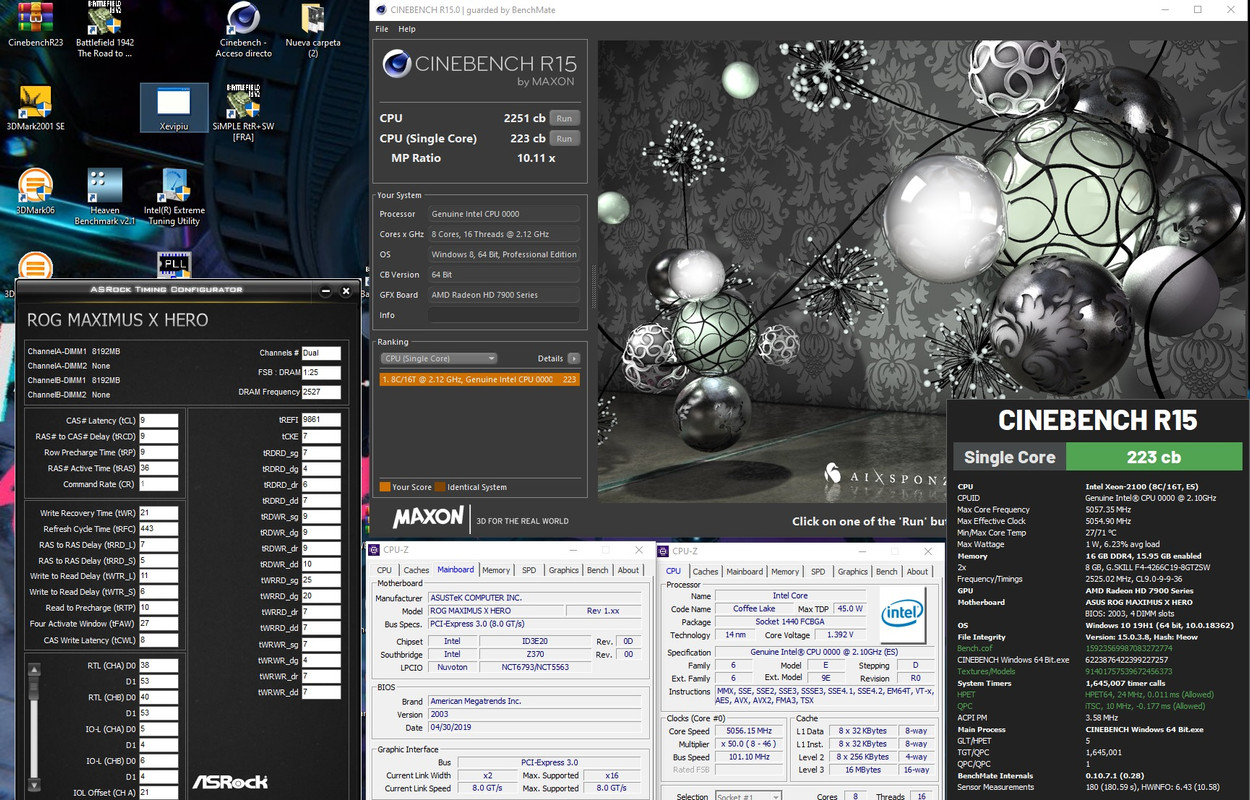Open About tab in Mainboard CPU-Z window
Image resolution: width=1250 pixels, height=800 pixels.
(628, 570)
